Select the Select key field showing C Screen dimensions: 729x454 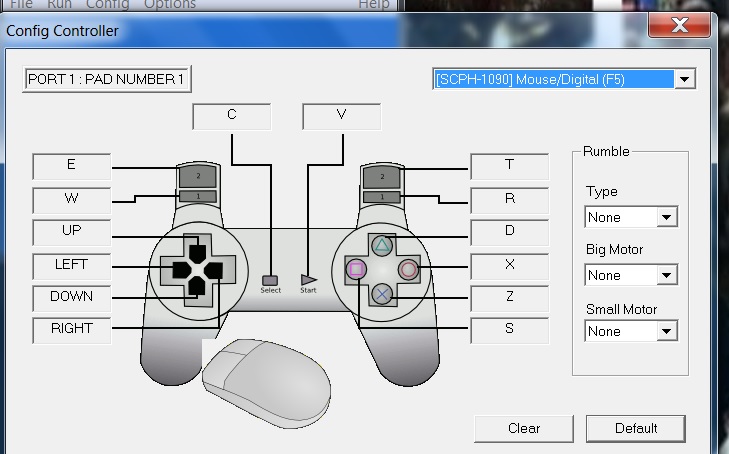coord(232,116)
